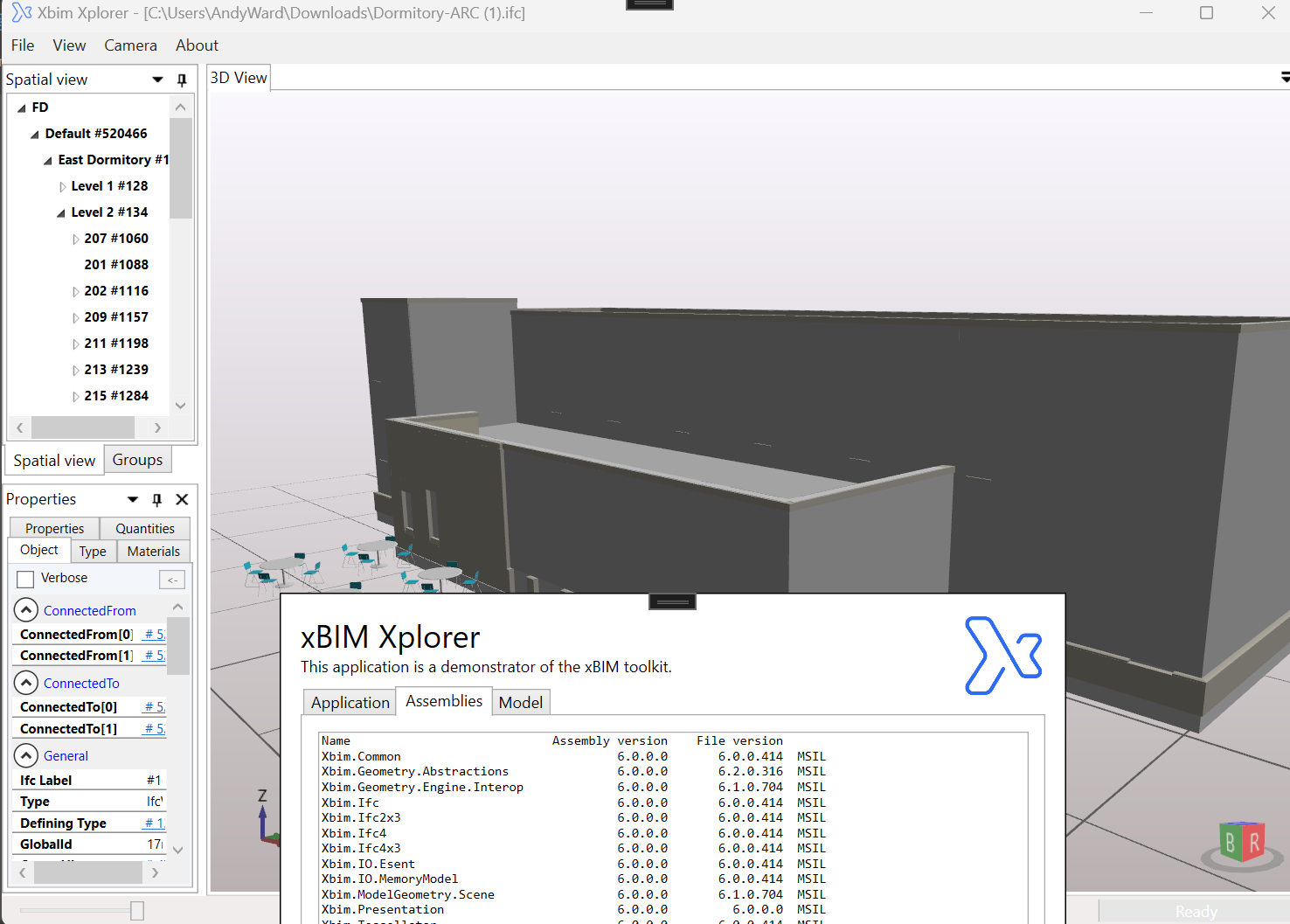
Task: Follow the ConnectedTo[0] reference link
Action: tap(154, 706)
